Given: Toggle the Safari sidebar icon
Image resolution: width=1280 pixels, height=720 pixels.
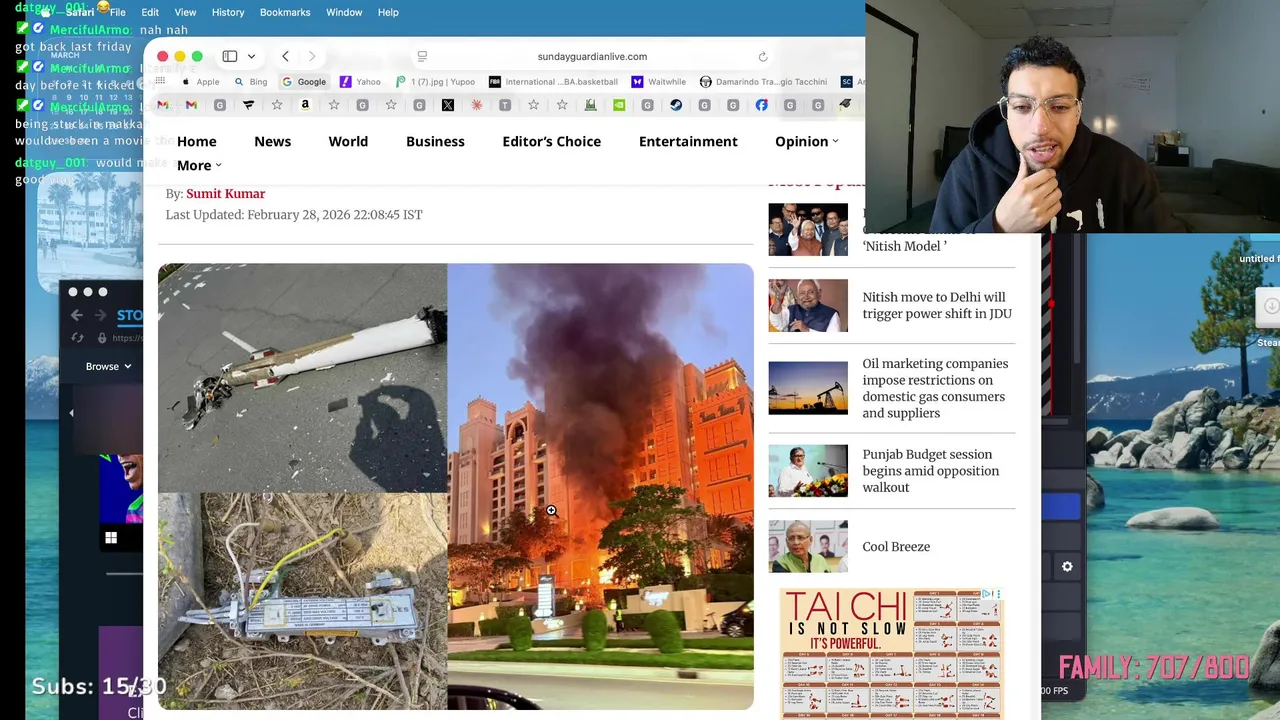Looking at the screenshot, I should (230, 57).
